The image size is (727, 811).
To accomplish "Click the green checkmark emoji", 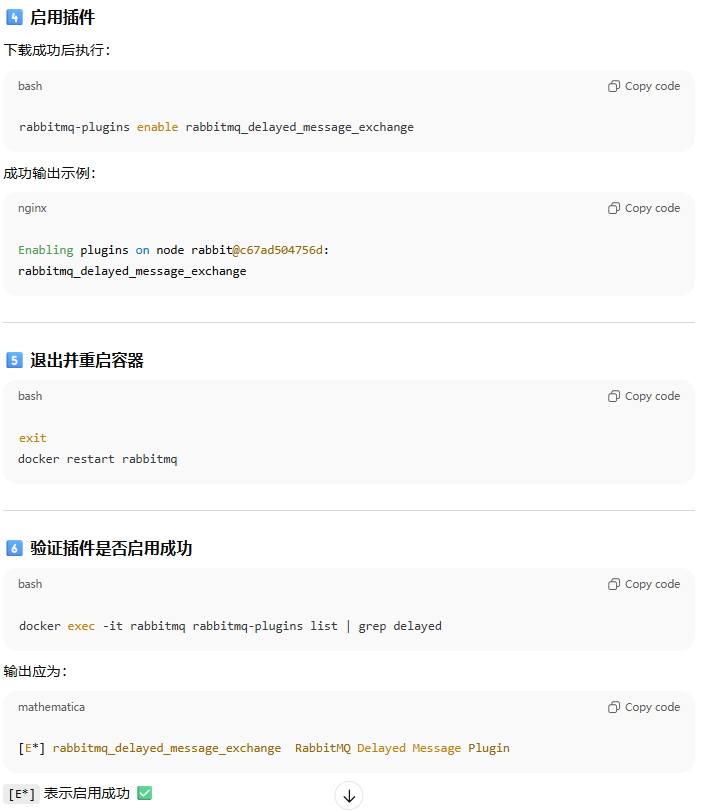I will pyautogui.click(x=145, y=793).
